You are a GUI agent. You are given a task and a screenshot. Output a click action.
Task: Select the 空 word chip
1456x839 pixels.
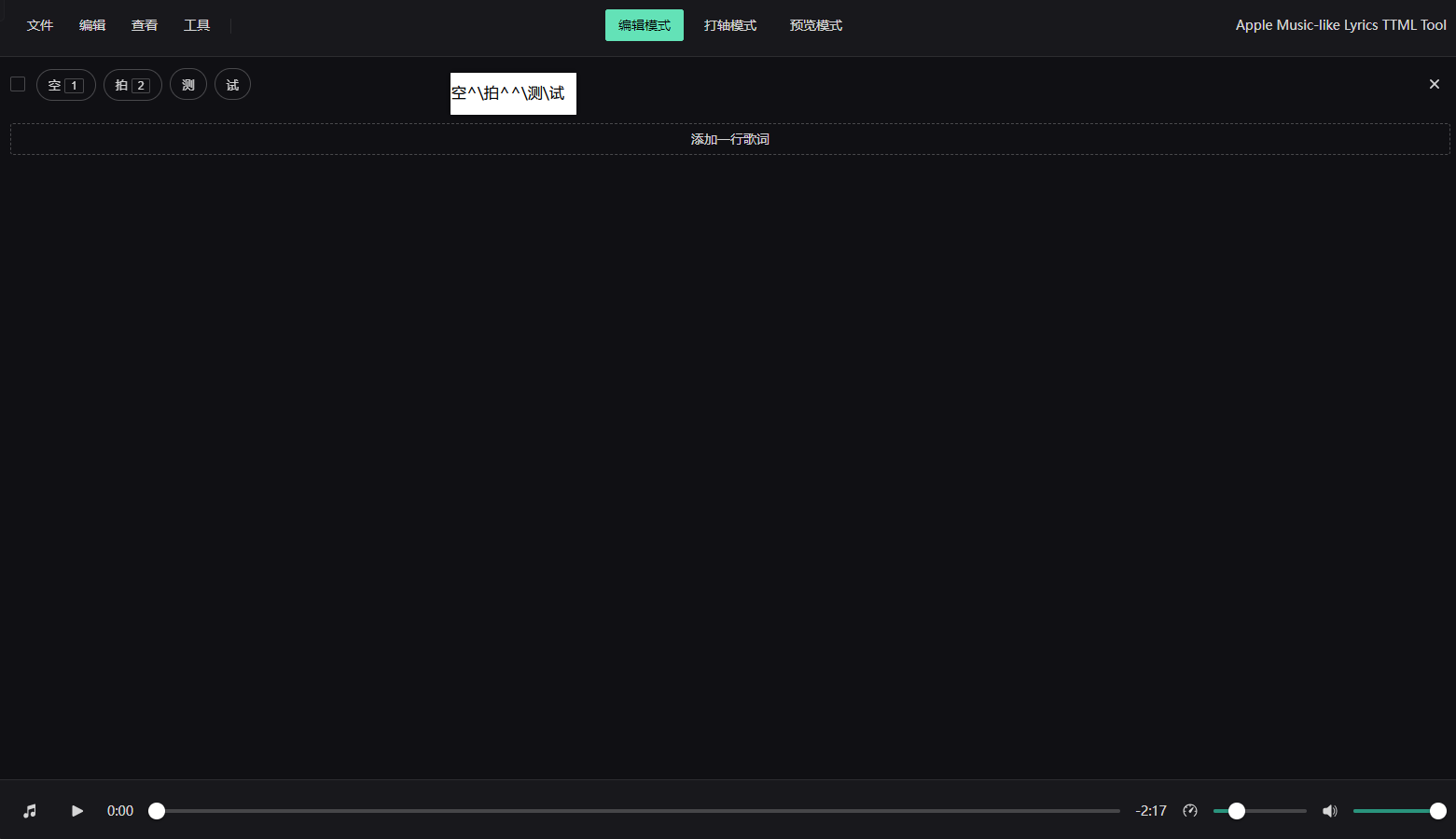(x=66, y=85)
